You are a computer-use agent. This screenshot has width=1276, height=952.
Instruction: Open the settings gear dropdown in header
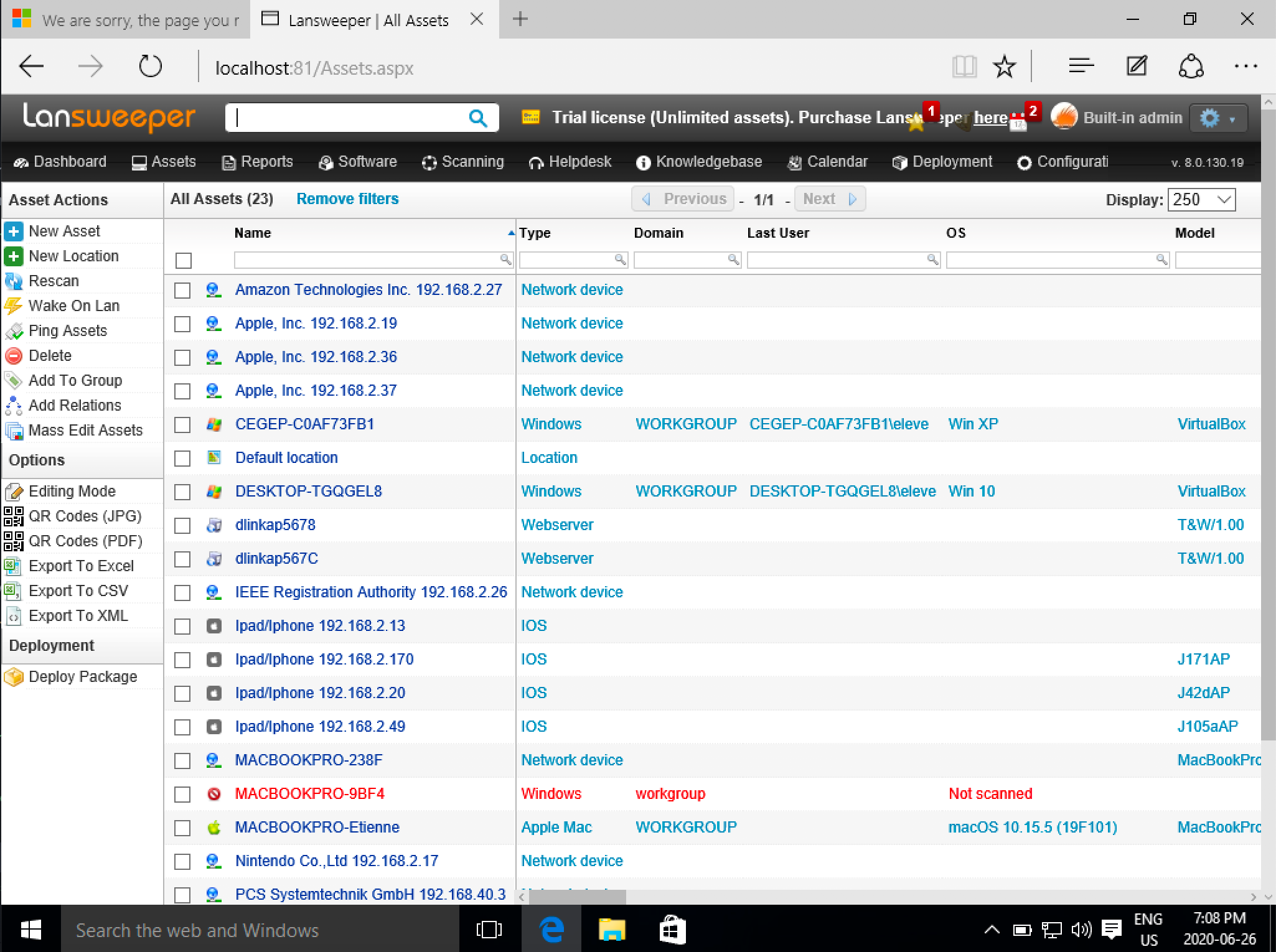1218,118
